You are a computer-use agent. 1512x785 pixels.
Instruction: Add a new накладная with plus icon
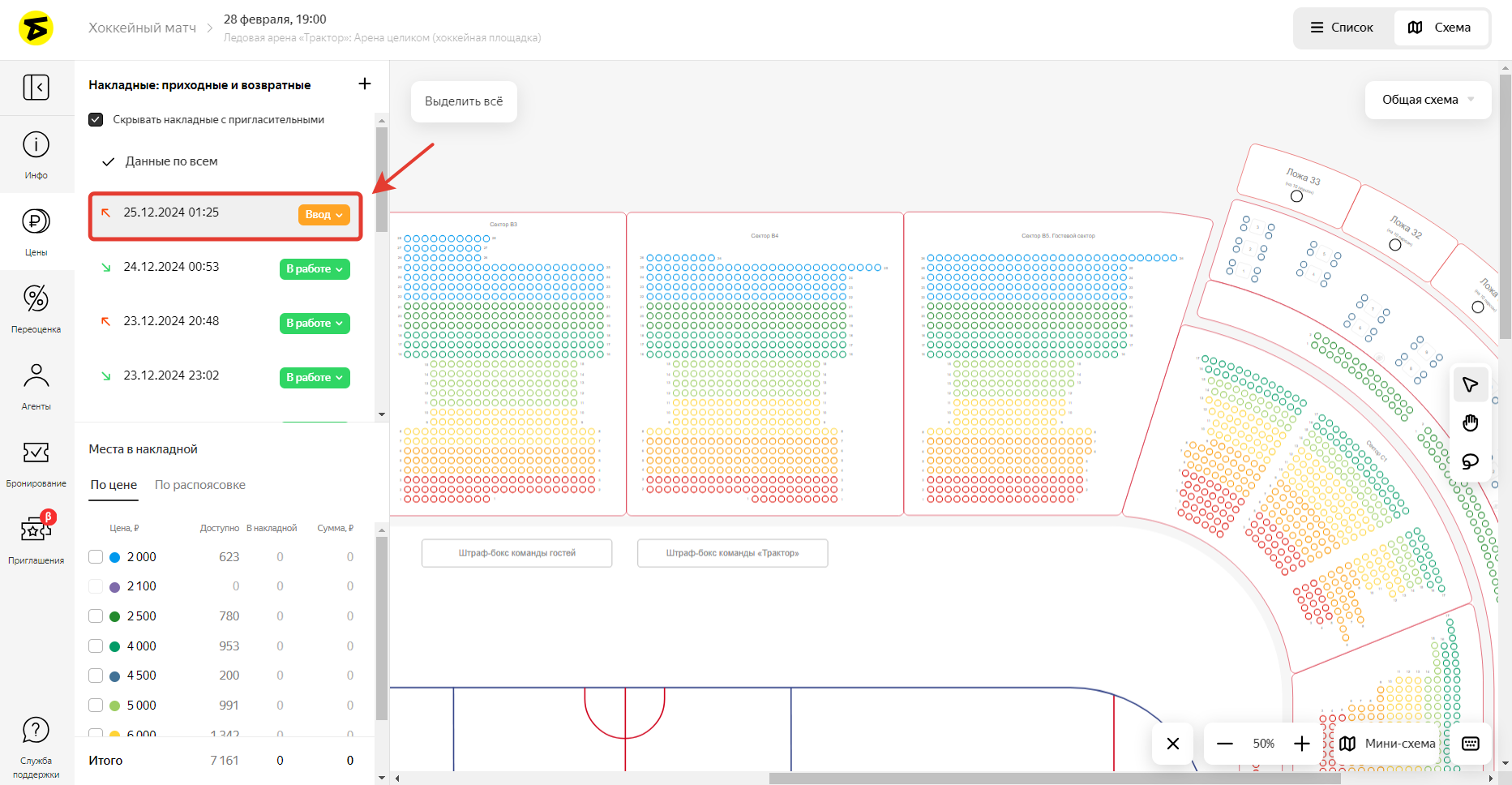click(365, 84)
